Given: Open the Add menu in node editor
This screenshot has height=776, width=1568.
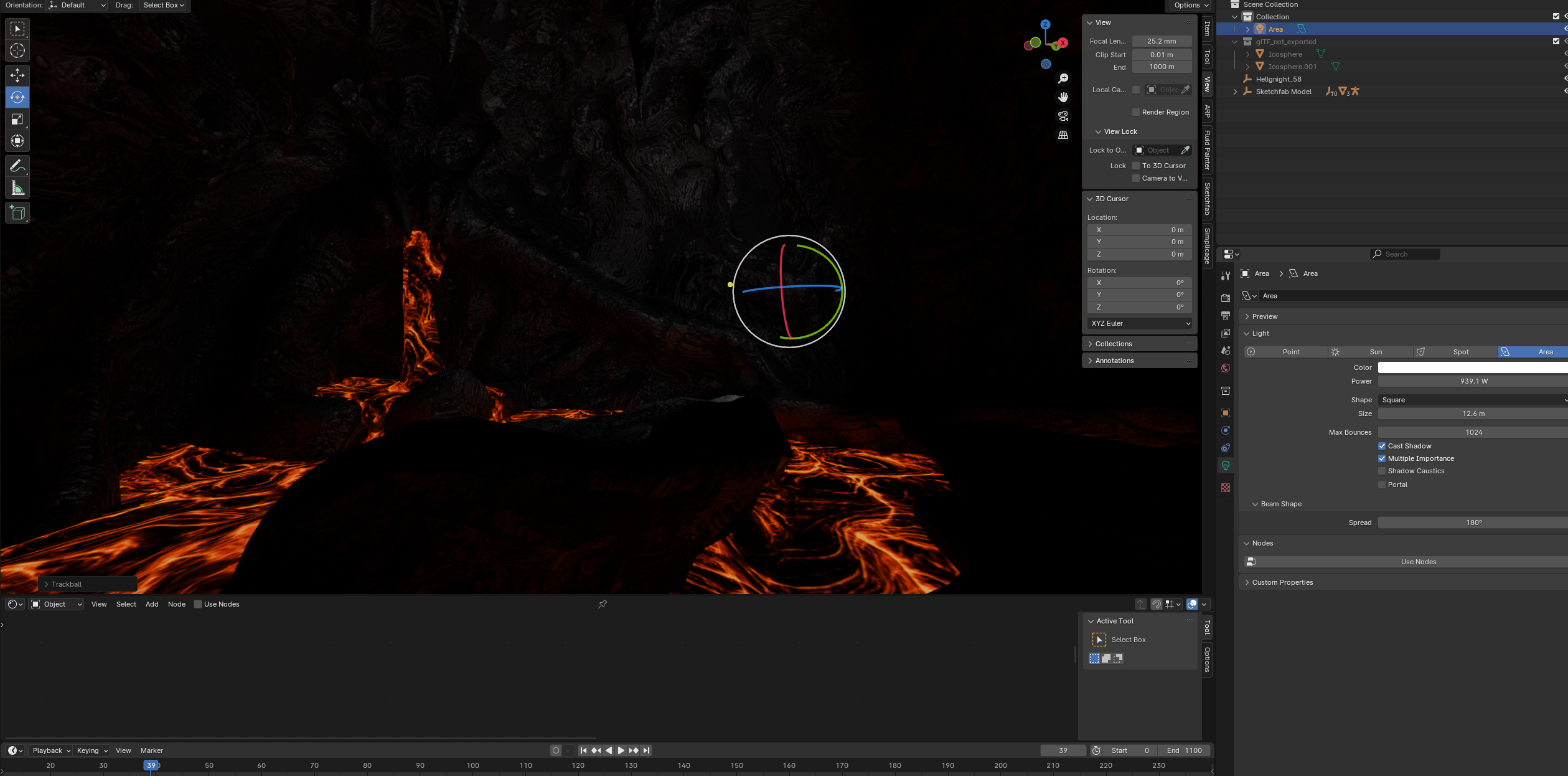Looking at the screenshot, I should (152, 604).
